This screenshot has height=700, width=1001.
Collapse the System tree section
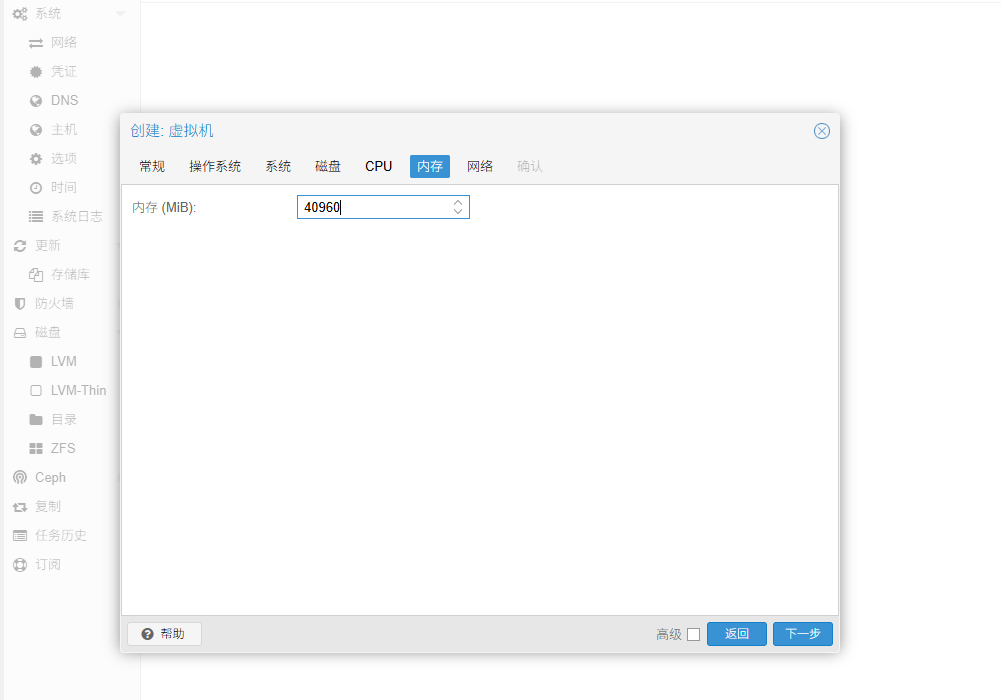pos(121,14)
